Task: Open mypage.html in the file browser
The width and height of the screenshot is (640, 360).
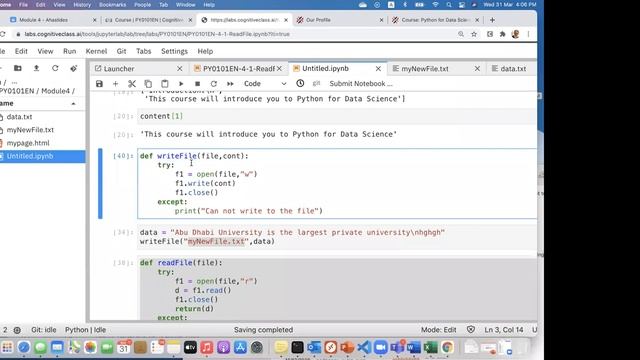Action: (42, 143)
